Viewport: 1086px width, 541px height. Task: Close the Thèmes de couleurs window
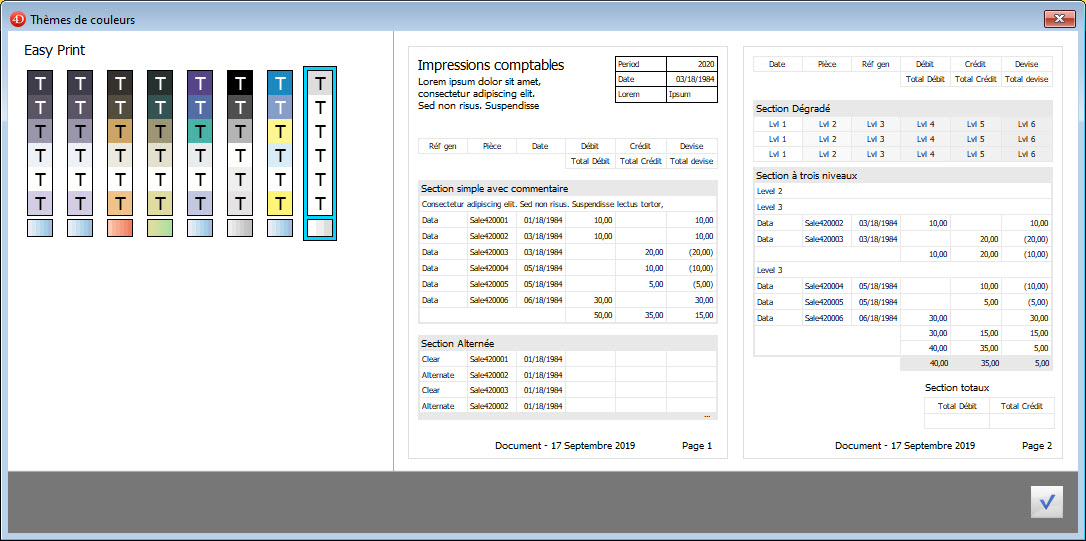pos(1059,19)
